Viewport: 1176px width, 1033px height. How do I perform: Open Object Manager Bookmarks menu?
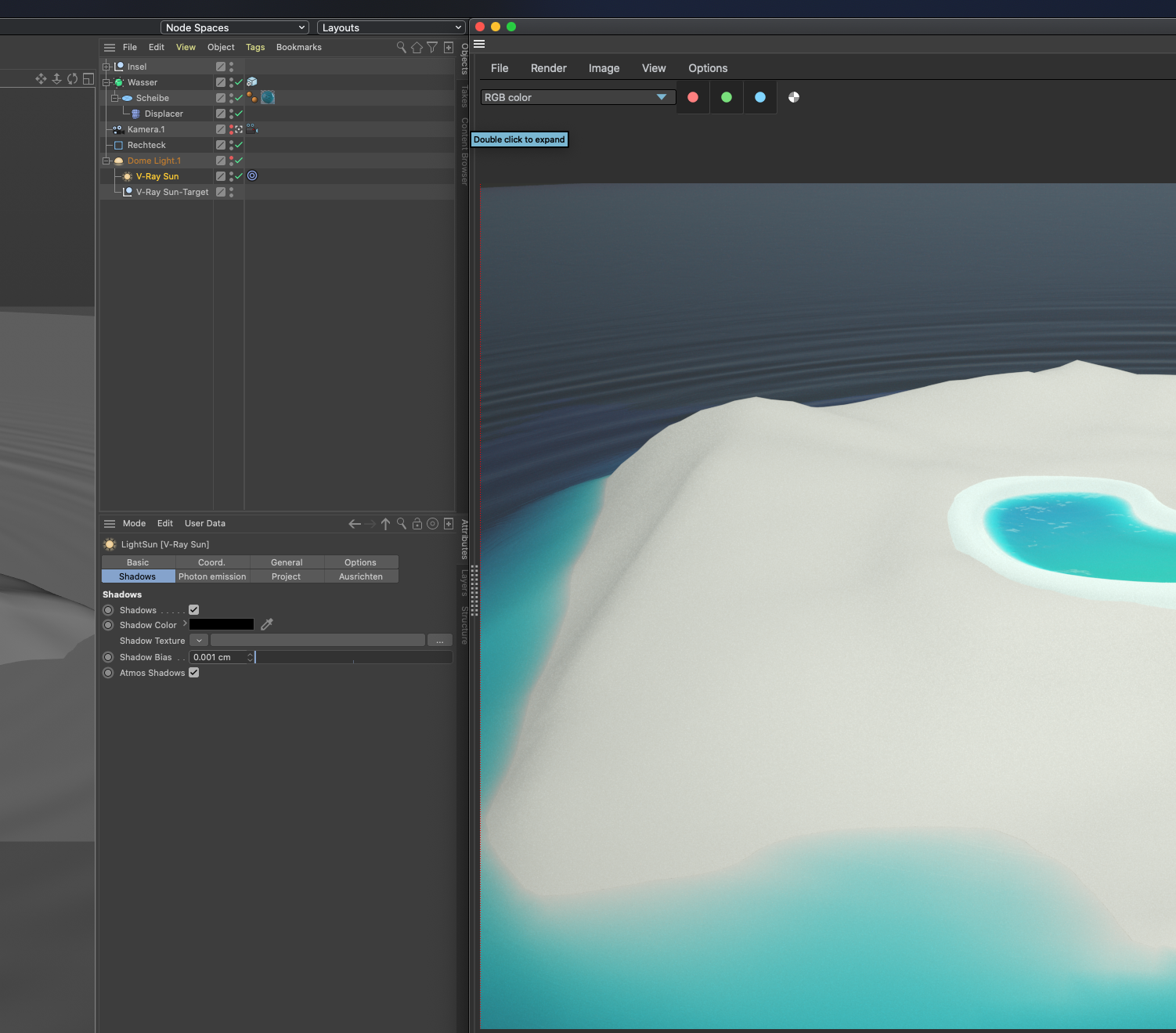coord(299,47)
